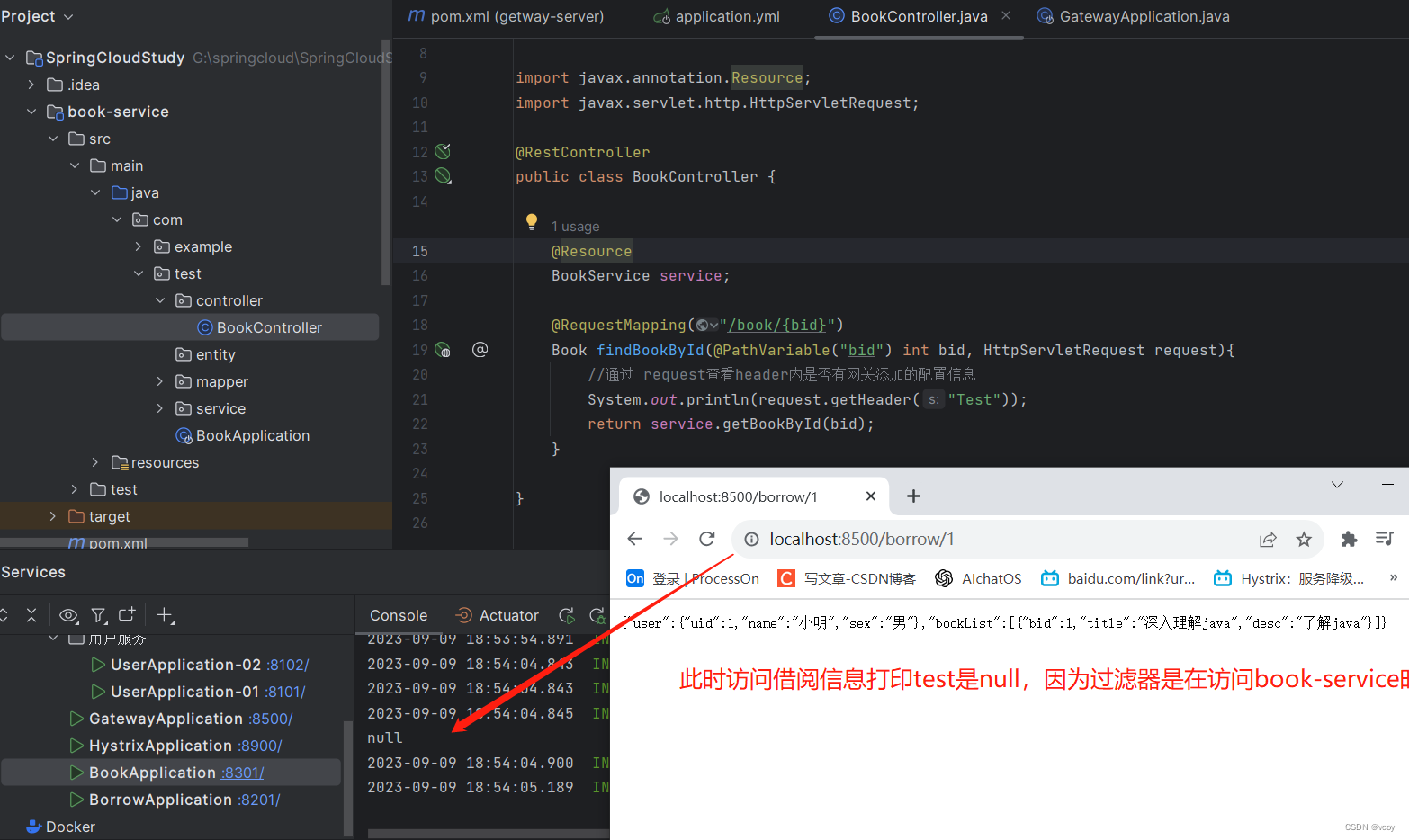This screenshot has width=1409, height=840.
Task: Open the Services filter funnel icon
Action: coord(99,615)
